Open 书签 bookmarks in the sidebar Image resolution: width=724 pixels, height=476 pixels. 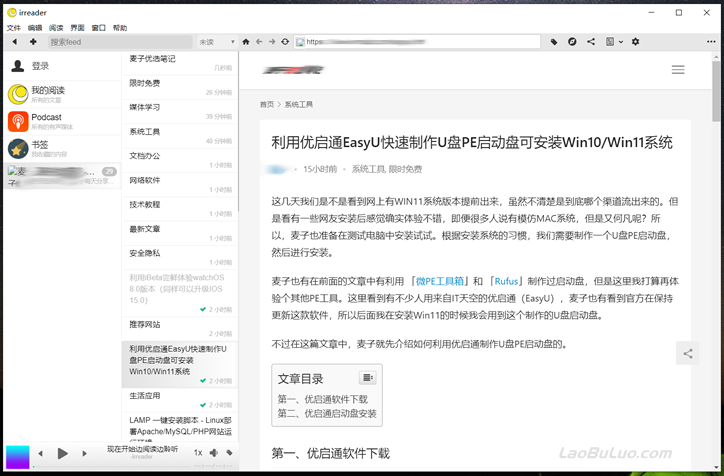62,149
